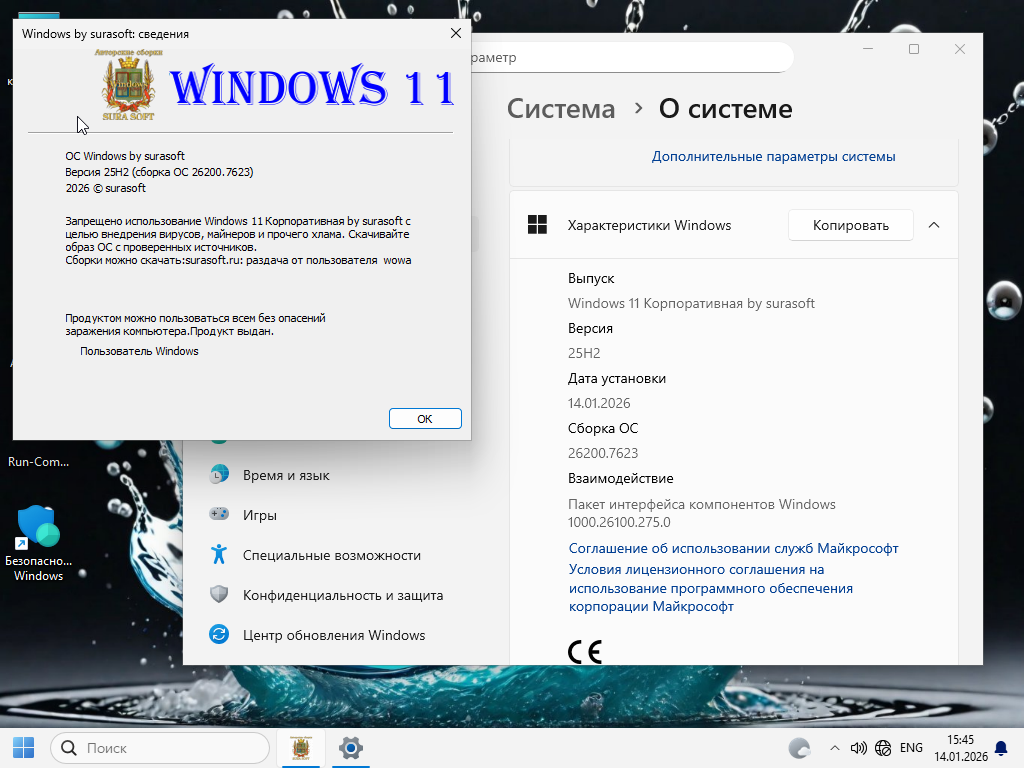Viewport: 1024px width, 768px height.
Task: Open Специальные возможности settings category
Action: 331,555
